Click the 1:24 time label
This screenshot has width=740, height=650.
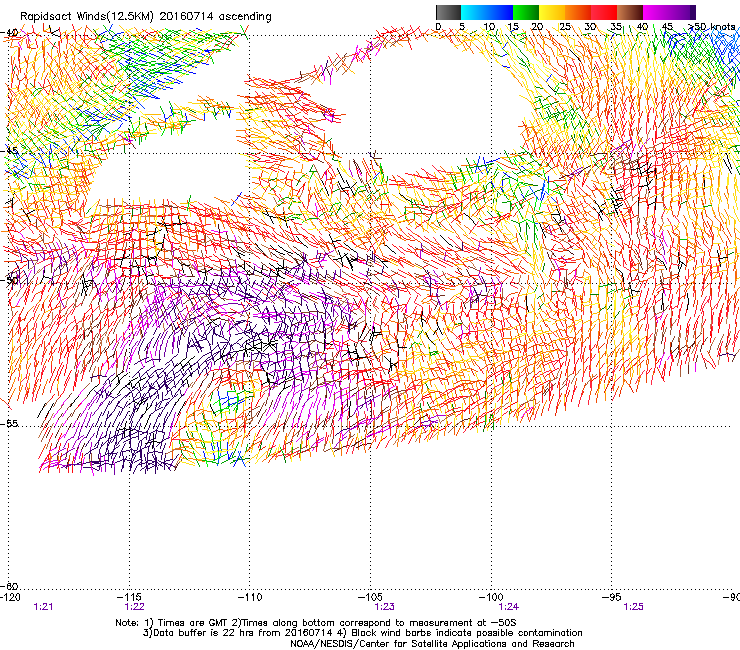pyautogui.click(x=509, y=607)
